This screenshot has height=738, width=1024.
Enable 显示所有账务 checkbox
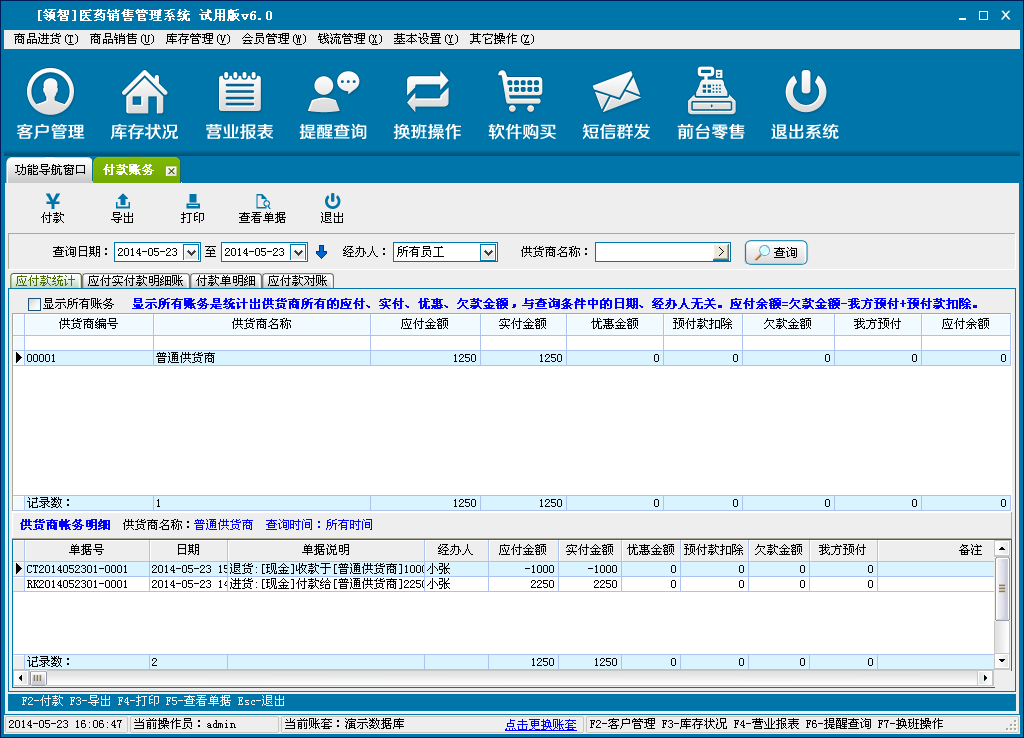point(34,304)
